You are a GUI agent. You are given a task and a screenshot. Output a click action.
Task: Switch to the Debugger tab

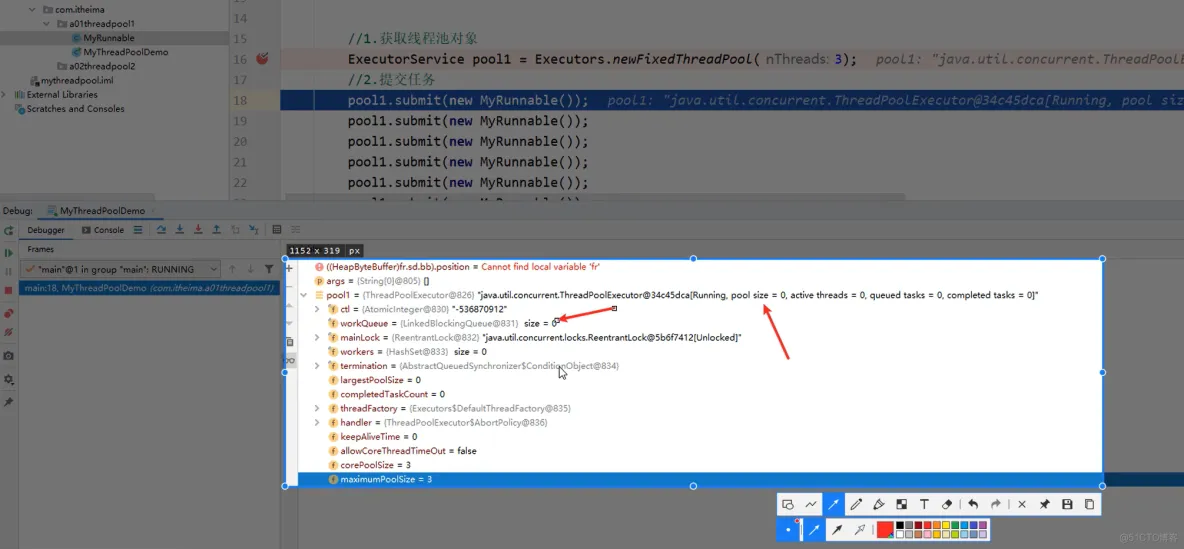pos(46,230)
